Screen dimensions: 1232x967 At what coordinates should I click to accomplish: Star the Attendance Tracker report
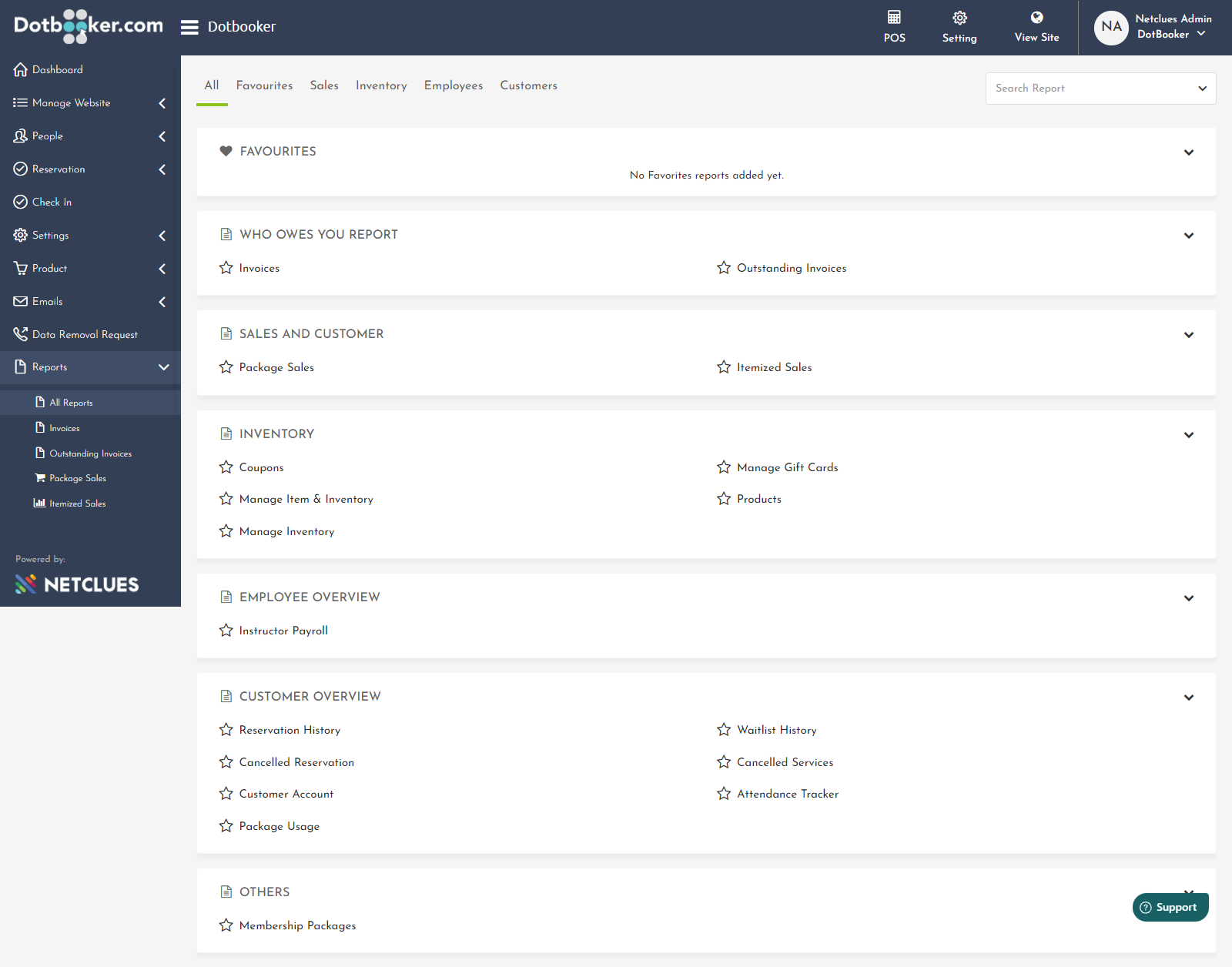[x=724, y=793]
